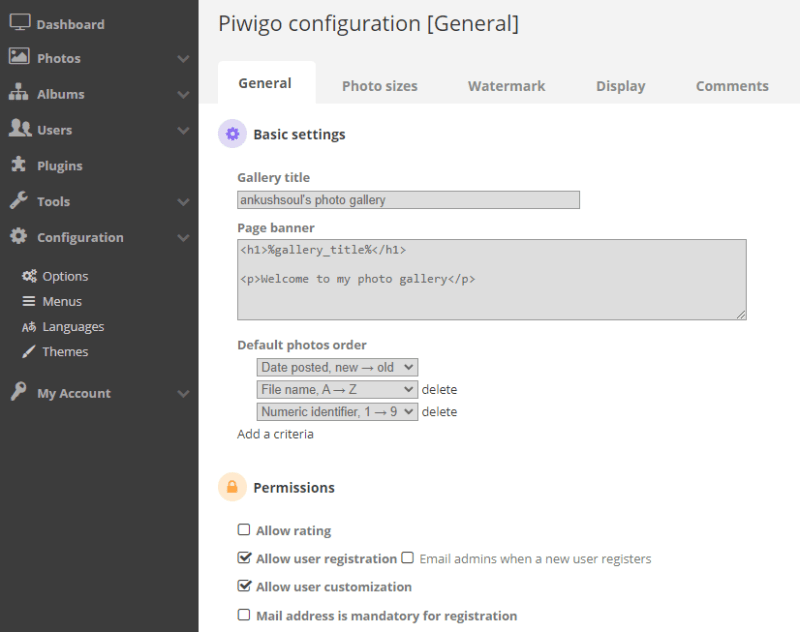Enable the Allow rating checkbox
Screen dimensions: 800x632
pyautogui.click(x=244, y=530)
